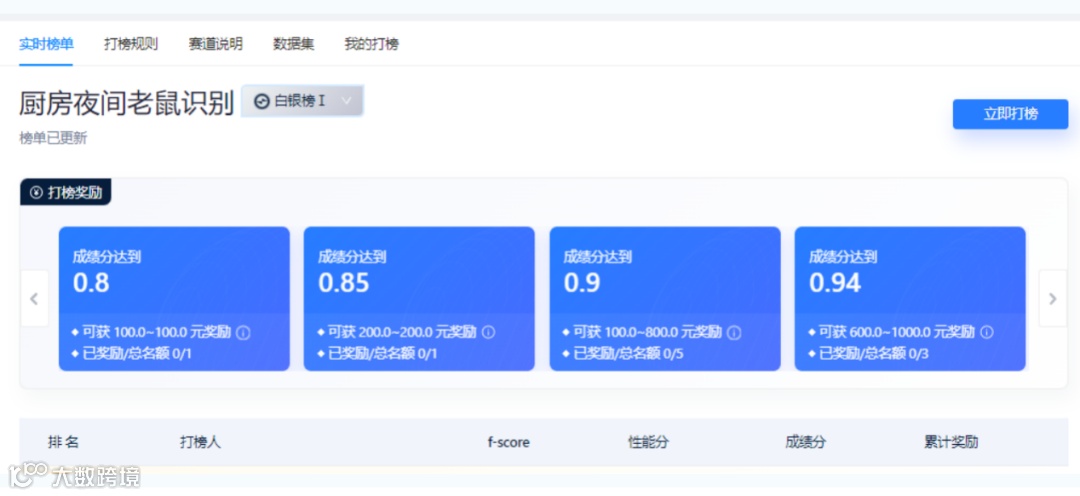Click 已奖励/总名额 0/5 text
This screenshot has width=1080, height=496.
coord(628,354)
